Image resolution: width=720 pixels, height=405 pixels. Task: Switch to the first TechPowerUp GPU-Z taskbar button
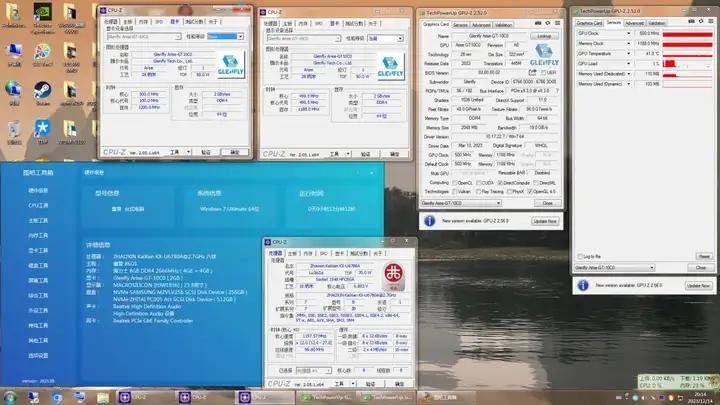click(326, 397)
